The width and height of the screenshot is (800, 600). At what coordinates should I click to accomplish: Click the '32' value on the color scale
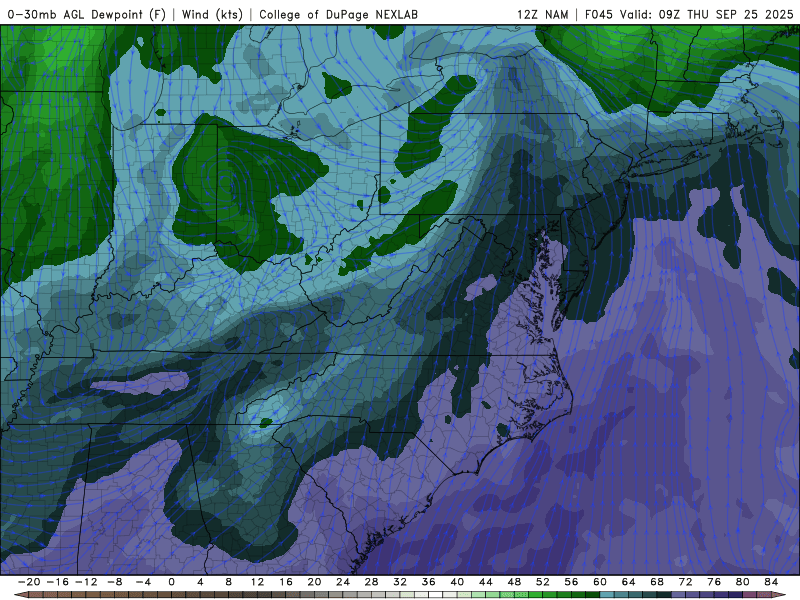[x=400, y=582]
